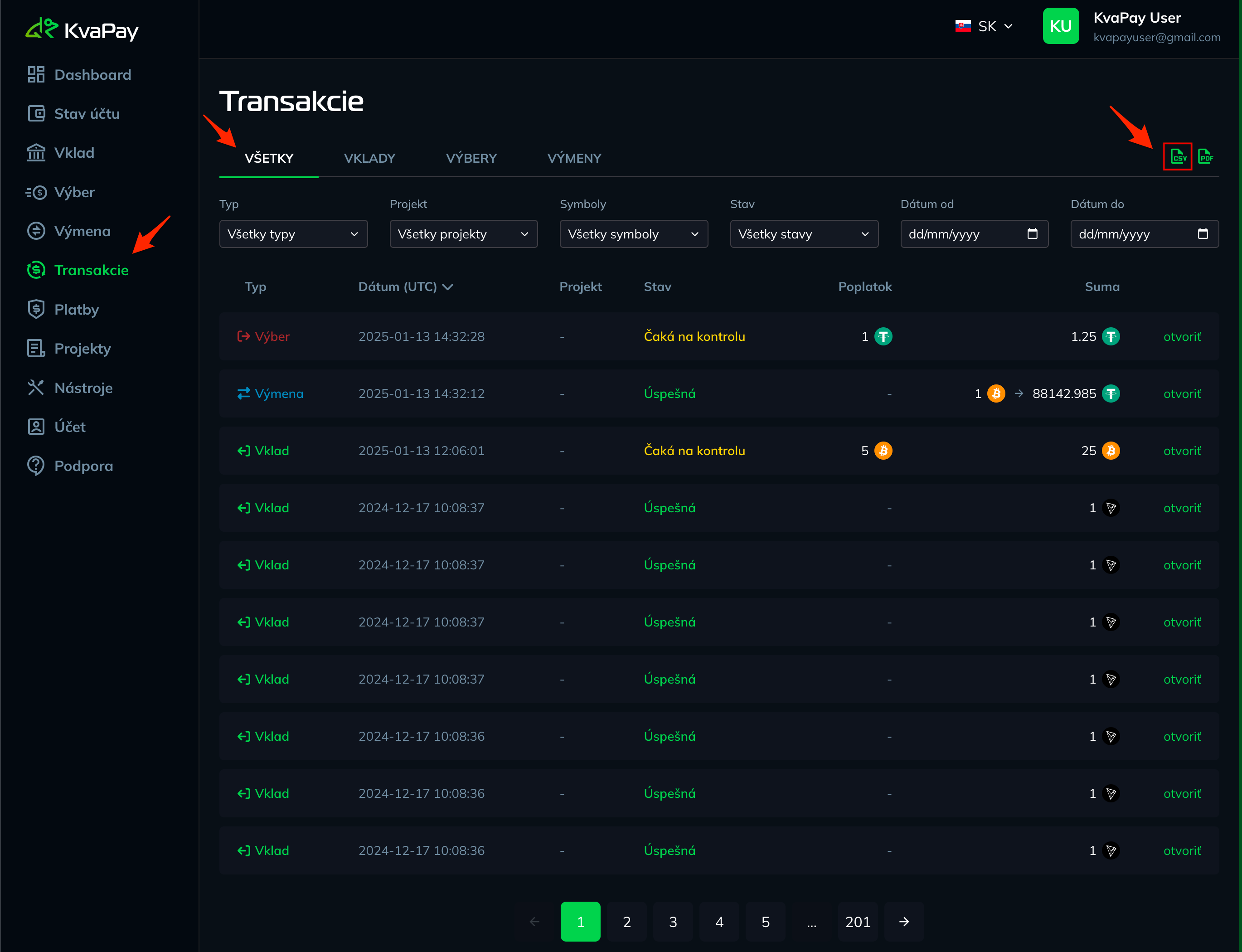Expand the Všetky typy dropdown
Screen dimensions: 1242x952
pyautogui.click(x=294, y=234)
